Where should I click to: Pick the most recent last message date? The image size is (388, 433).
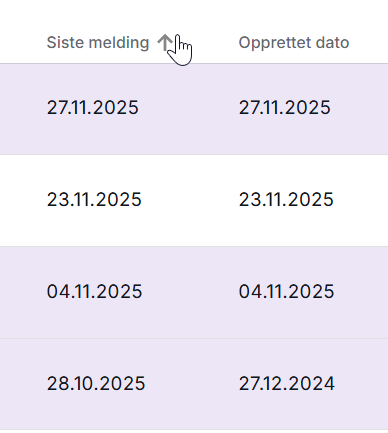click(x=93, y=108)
